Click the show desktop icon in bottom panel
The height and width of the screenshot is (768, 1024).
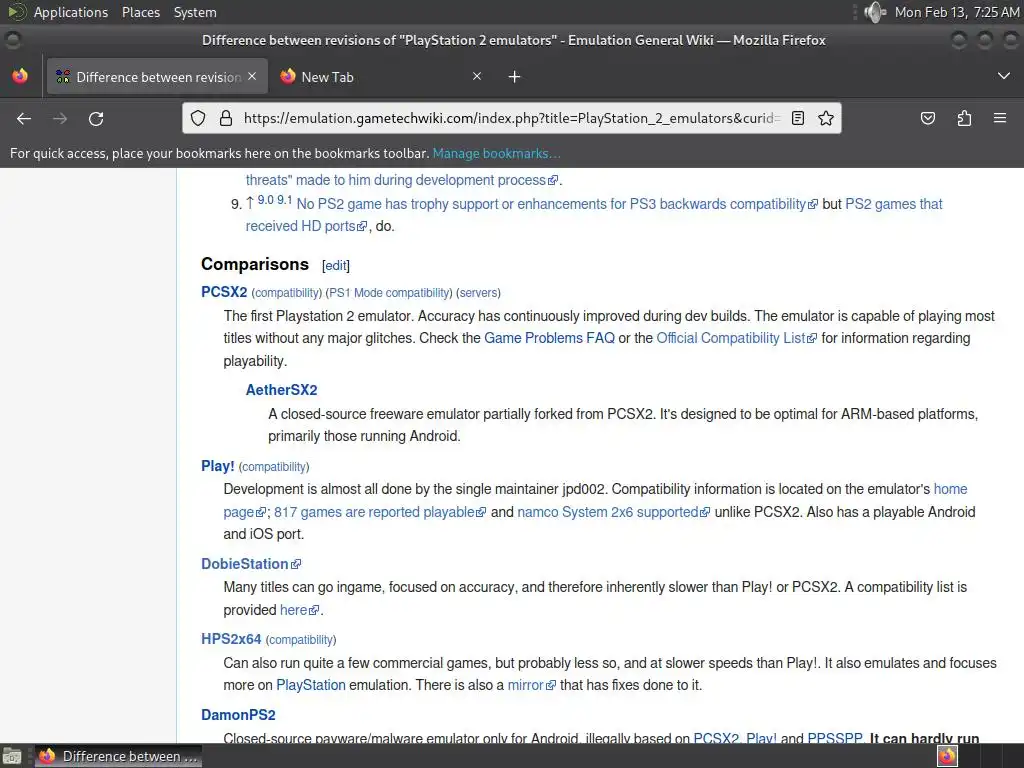12,756
